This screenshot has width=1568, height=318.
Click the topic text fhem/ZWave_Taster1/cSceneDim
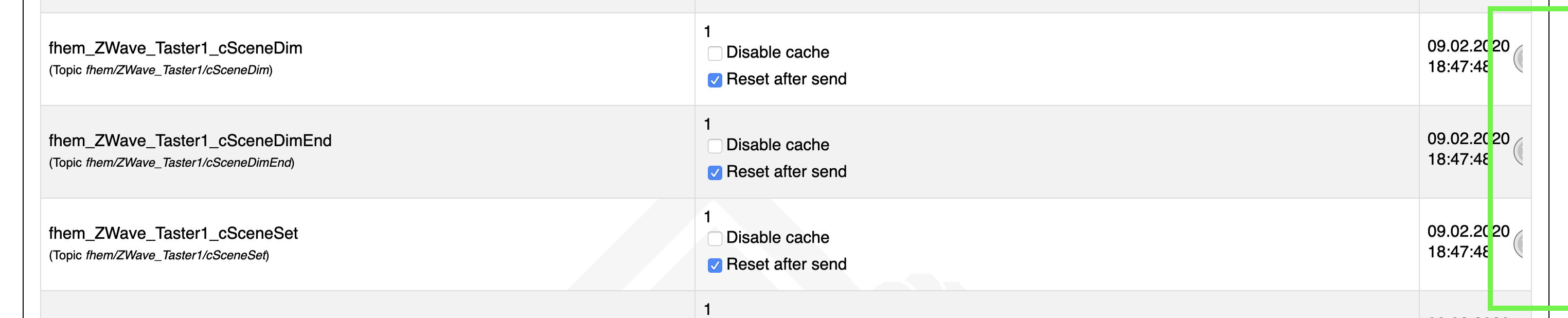tap(178, 70)
